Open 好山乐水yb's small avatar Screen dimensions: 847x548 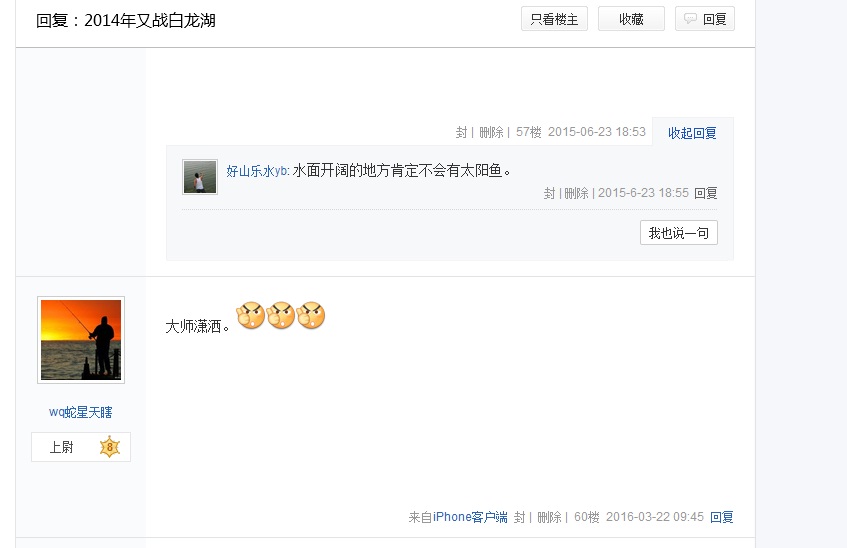click(200, 176)
